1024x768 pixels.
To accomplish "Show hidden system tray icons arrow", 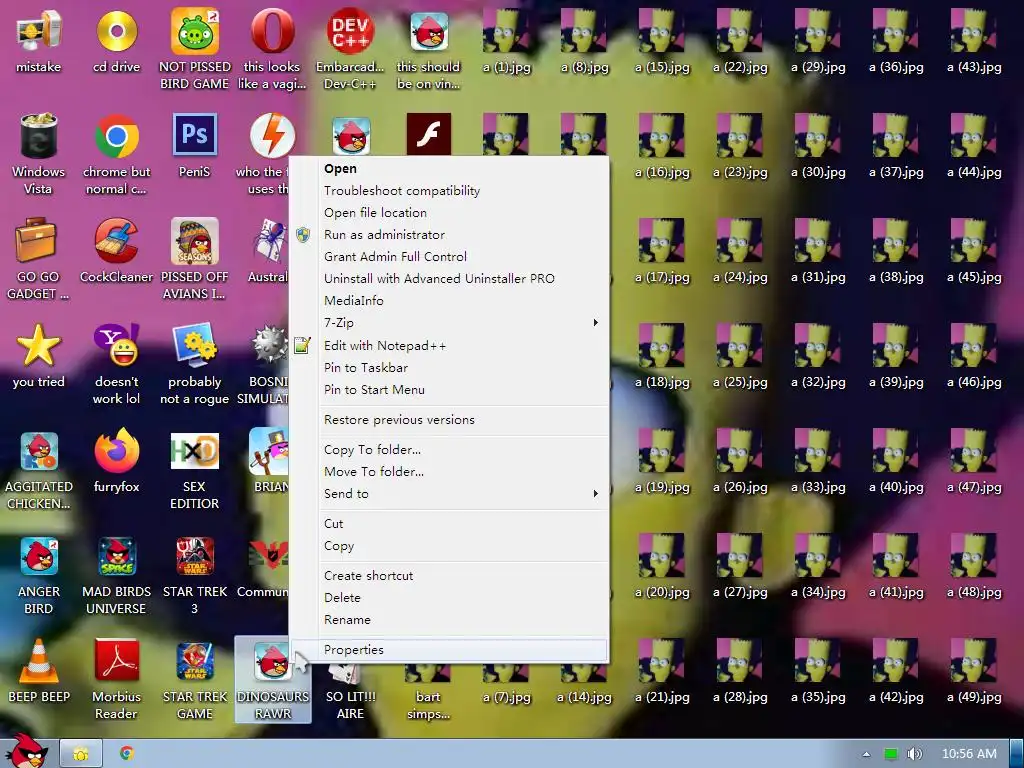I will (866, 754).
